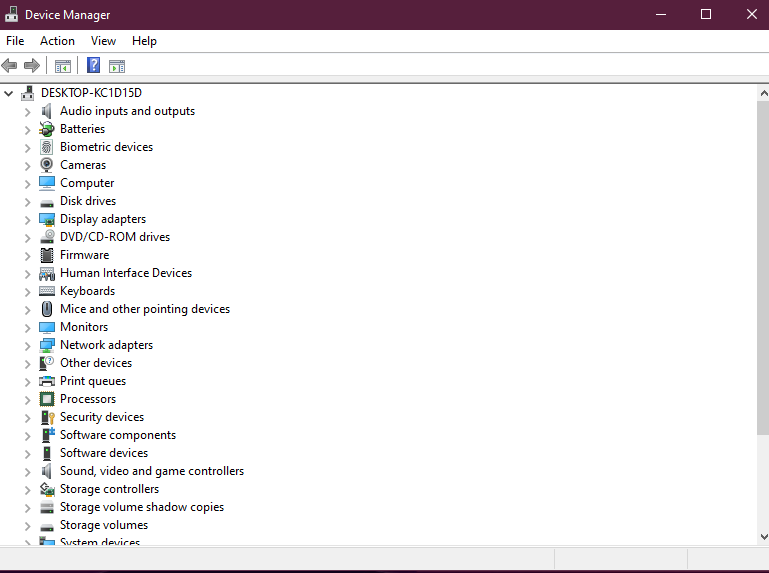The height and width of the screenshot is (573, 769).
Task: Click the Forward arrow toolbar icon
Action: (x=32, y=65)
